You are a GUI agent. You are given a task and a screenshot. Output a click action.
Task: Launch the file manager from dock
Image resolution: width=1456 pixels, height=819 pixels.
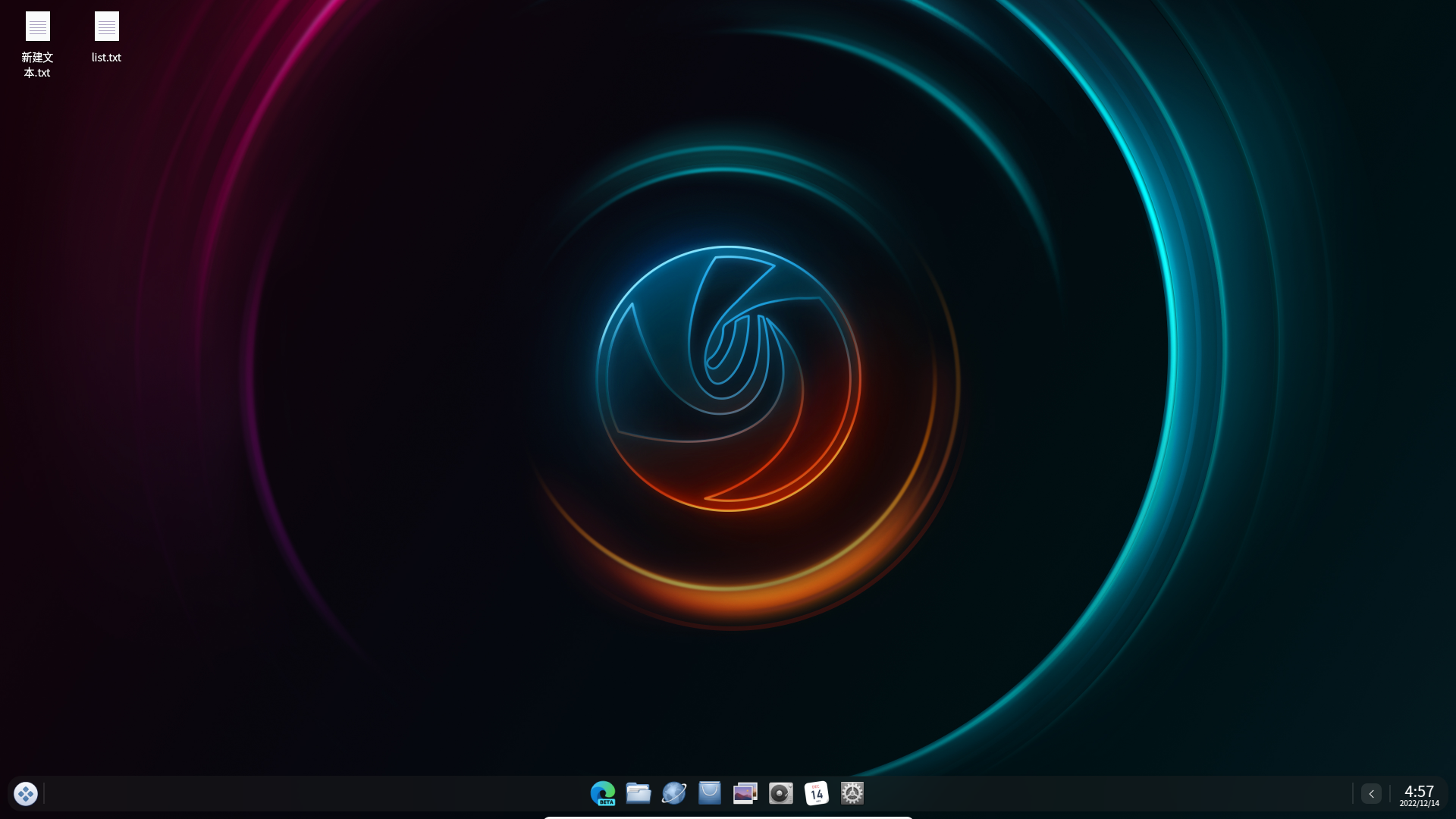coord(639,793)
